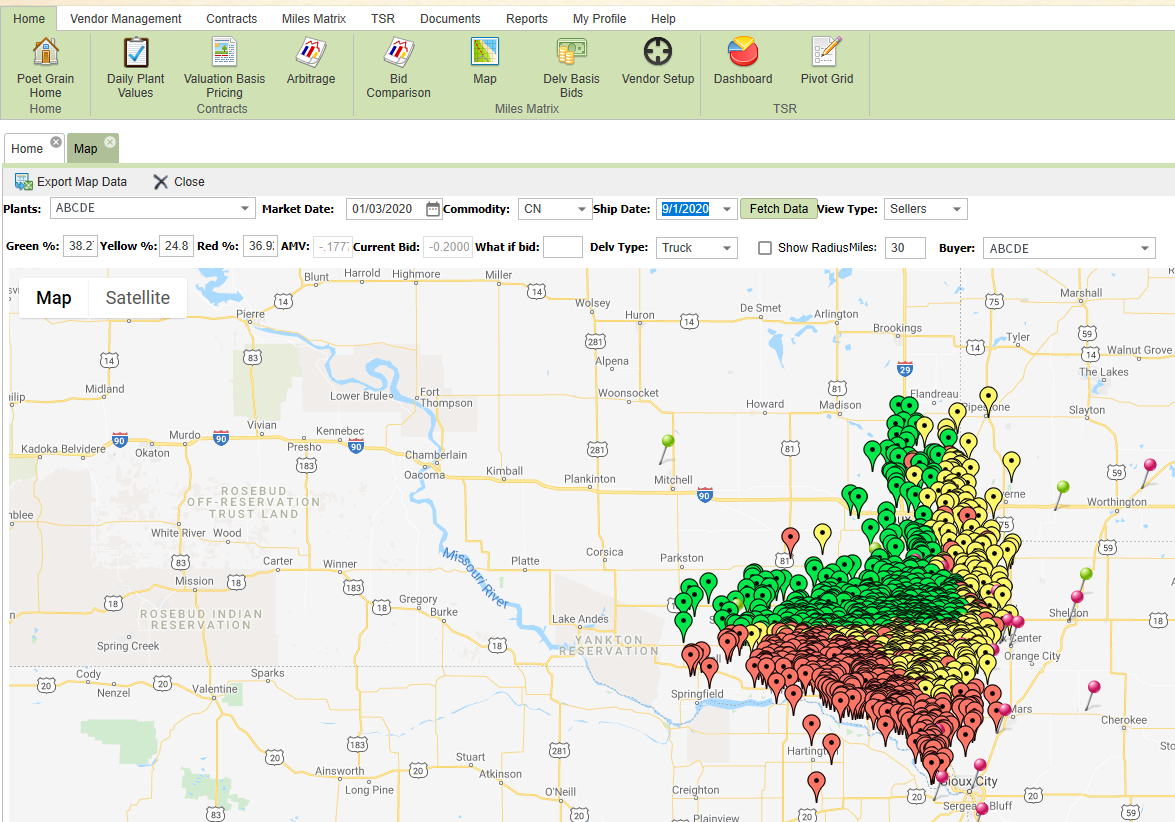Close the Map document tab
1175x822 pixels.
pyautogui.click(x=110, y=142)
